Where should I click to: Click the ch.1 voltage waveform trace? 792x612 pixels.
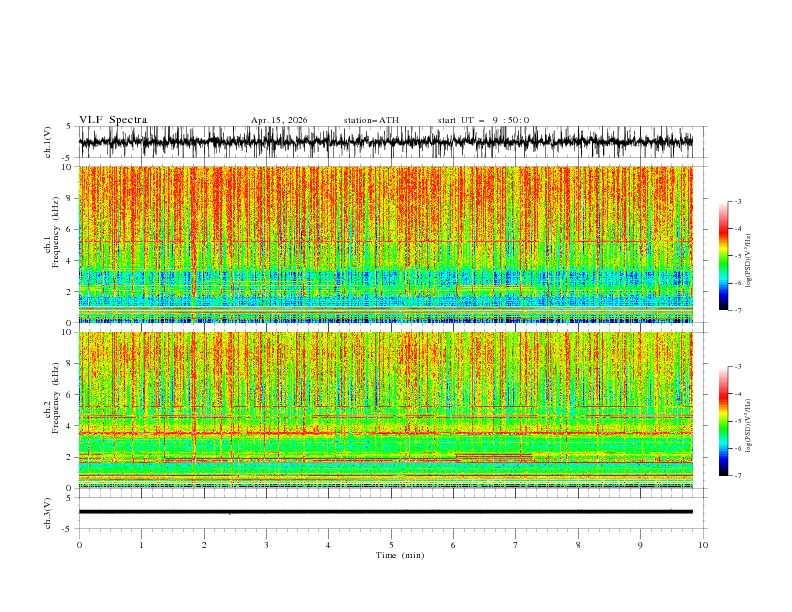(386, 142)
